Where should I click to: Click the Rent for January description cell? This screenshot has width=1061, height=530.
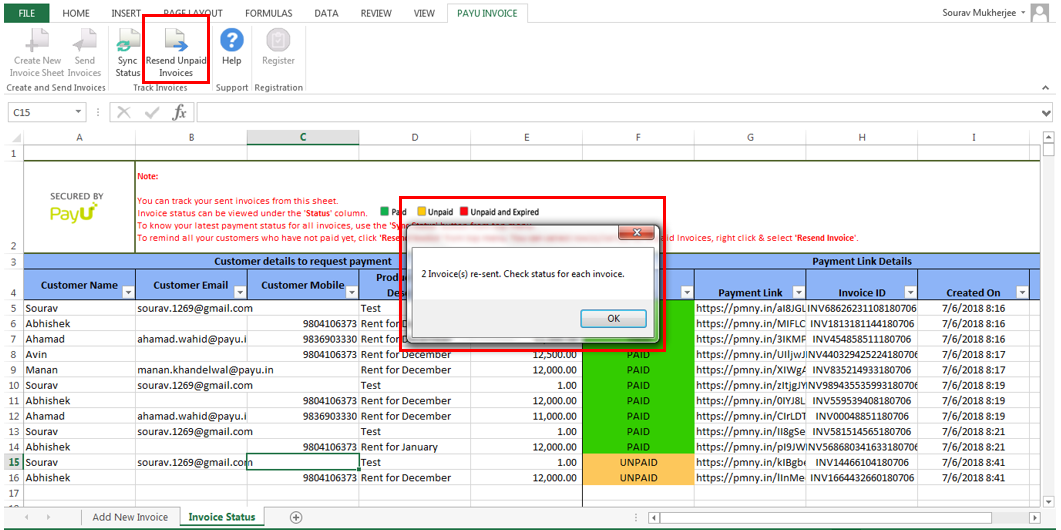pos(415,447)
